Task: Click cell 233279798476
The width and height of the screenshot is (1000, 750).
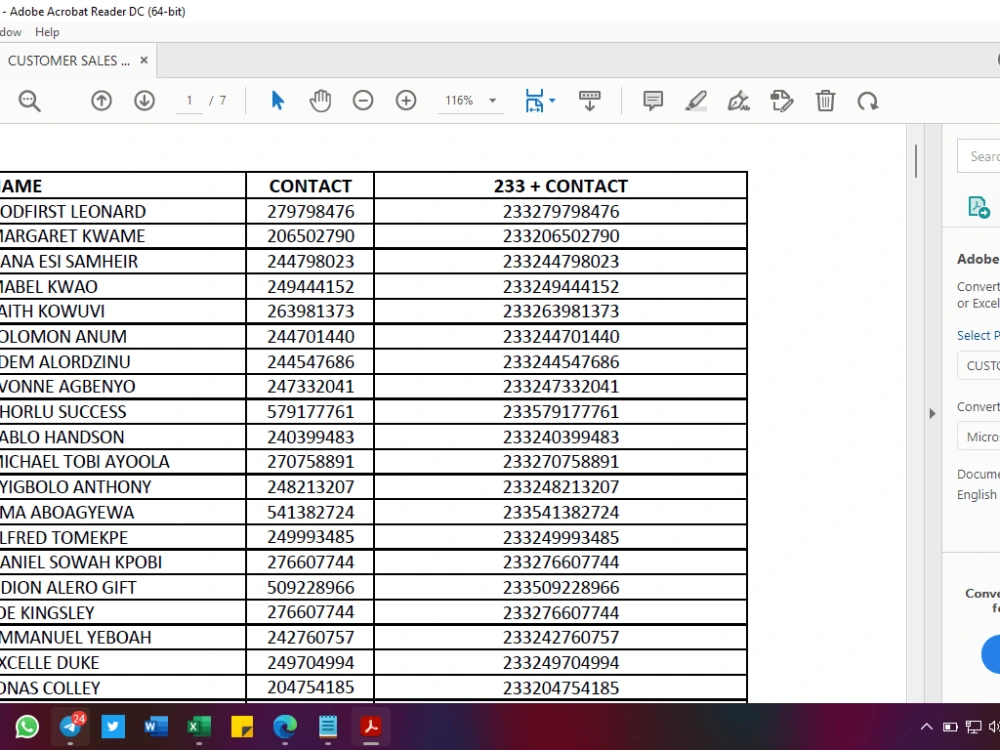Action: click(x=561, y=211)
